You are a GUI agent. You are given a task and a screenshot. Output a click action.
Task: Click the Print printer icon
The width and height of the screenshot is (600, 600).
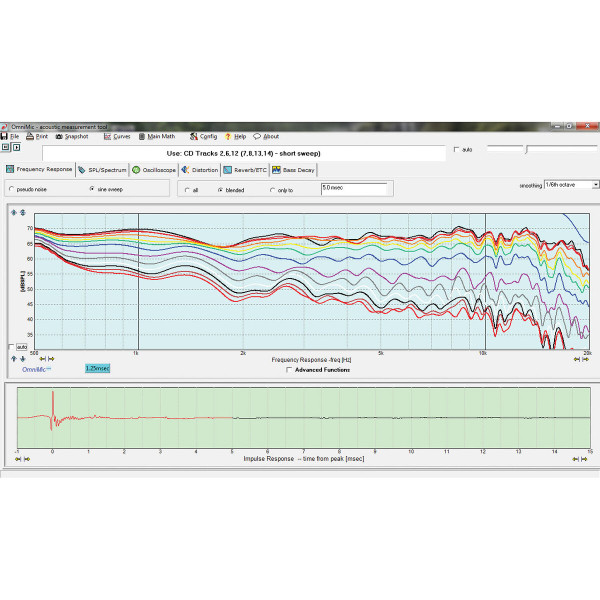(30, 136)
